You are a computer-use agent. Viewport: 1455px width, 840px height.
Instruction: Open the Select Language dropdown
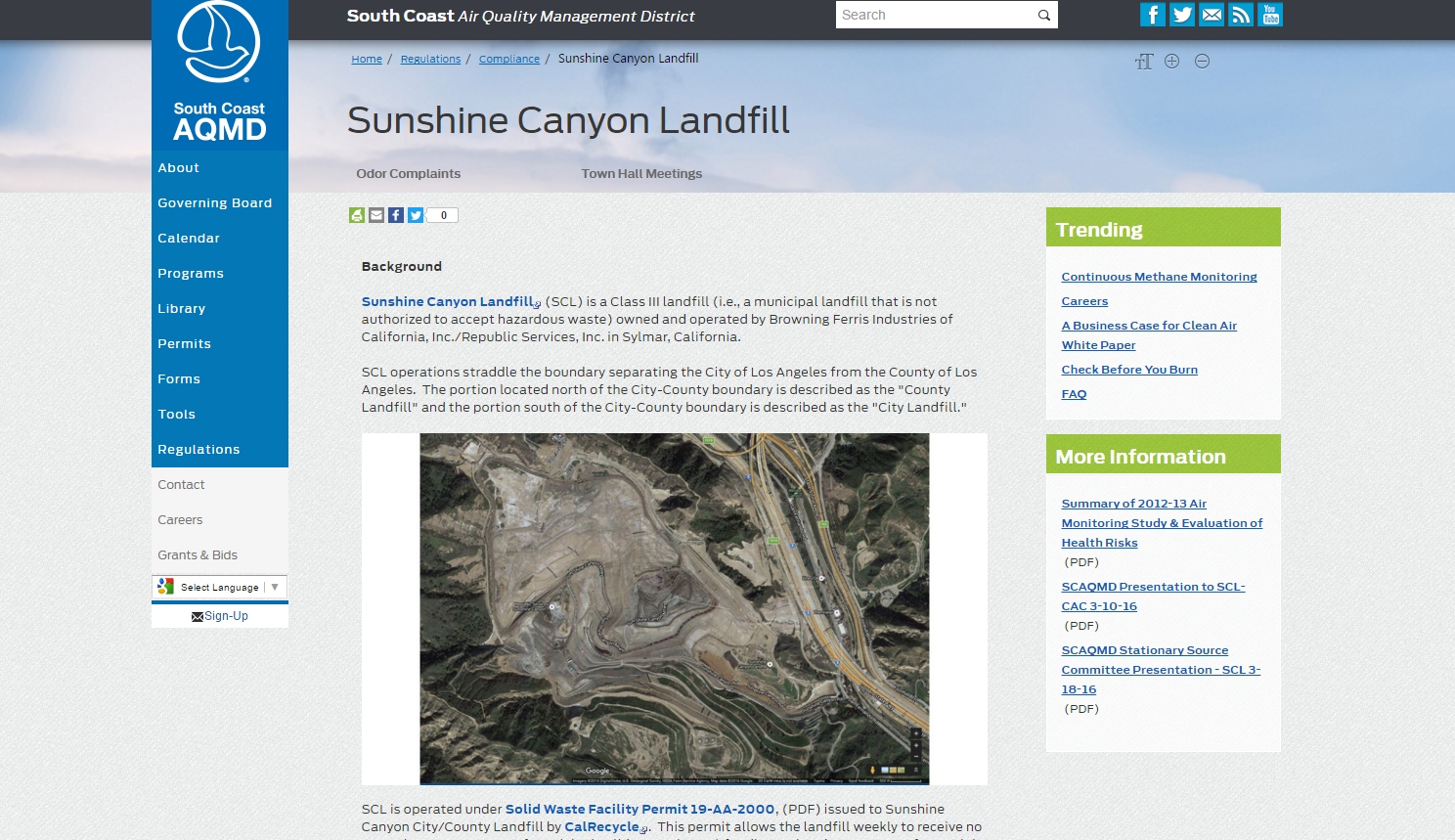tap(220, 587)
